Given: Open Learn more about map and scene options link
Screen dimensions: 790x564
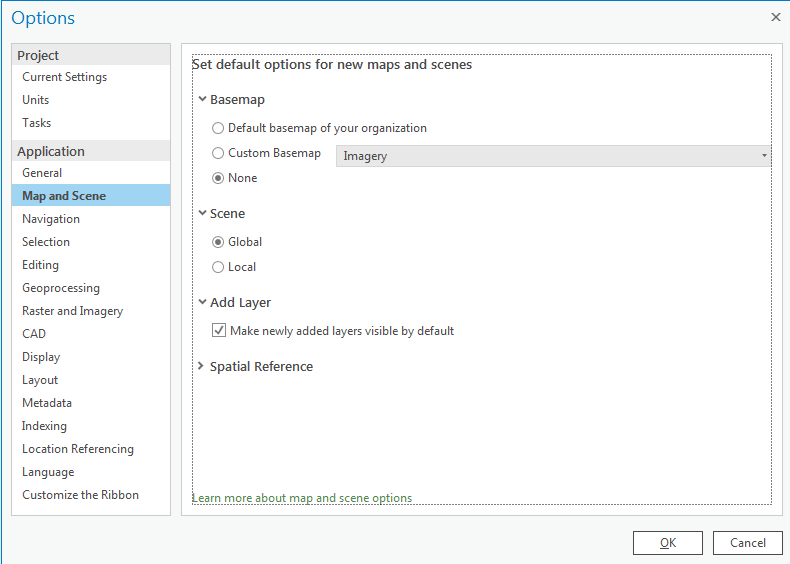Looking at the screenshot, I should pos(301,498).
